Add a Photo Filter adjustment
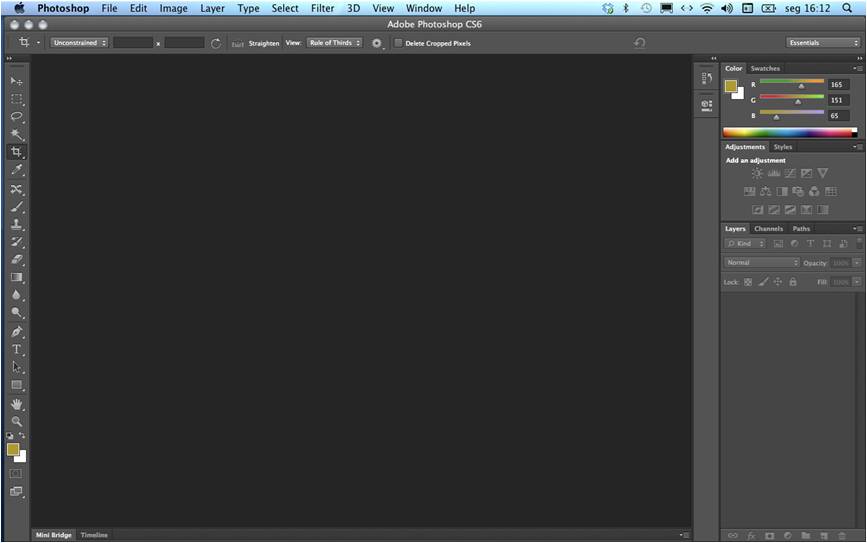This screenshot has width=867, height=543. pos(798,192)
